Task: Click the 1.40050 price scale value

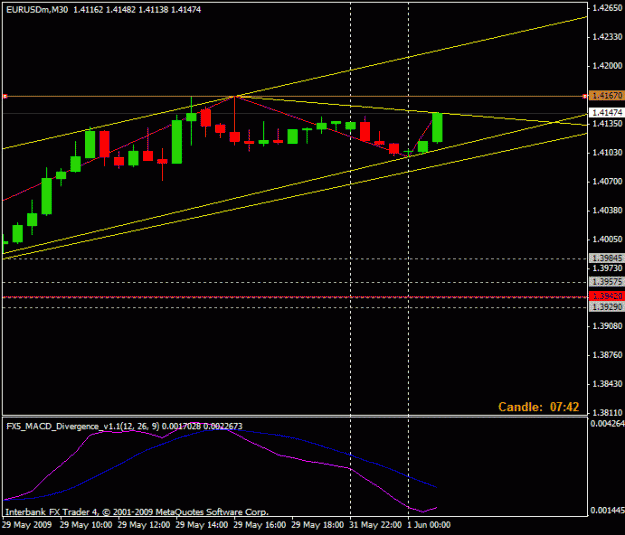Action: pyautogui.click(x=607, y=239)
